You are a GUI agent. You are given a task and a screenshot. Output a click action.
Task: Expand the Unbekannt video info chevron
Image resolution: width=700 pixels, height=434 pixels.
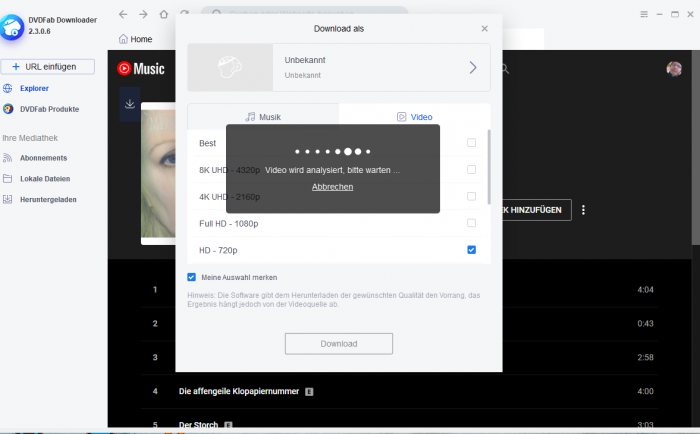(x=473, y=67)
